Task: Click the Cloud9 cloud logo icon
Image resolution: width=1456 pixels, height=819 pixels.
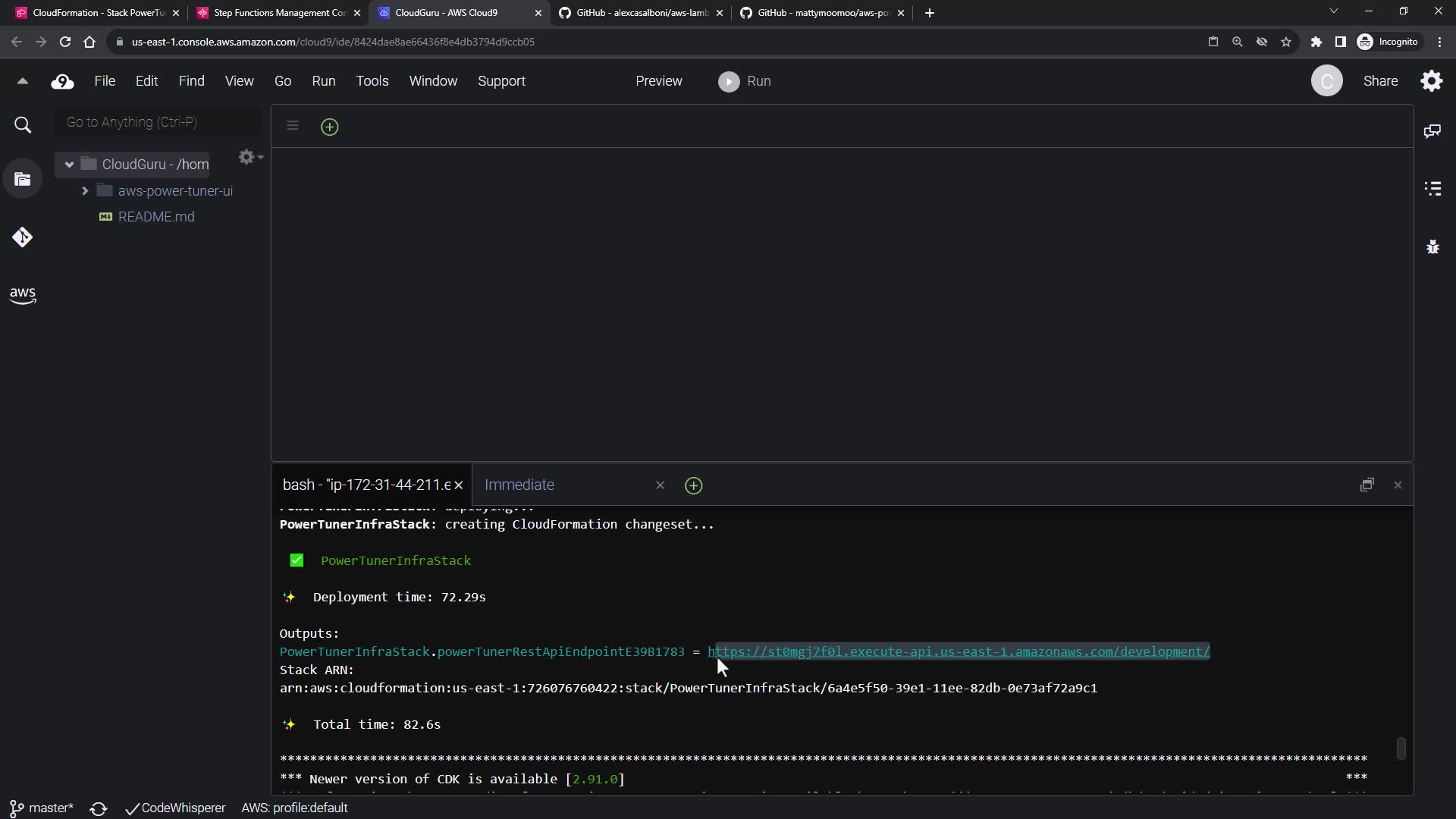Action: point(62,81)
